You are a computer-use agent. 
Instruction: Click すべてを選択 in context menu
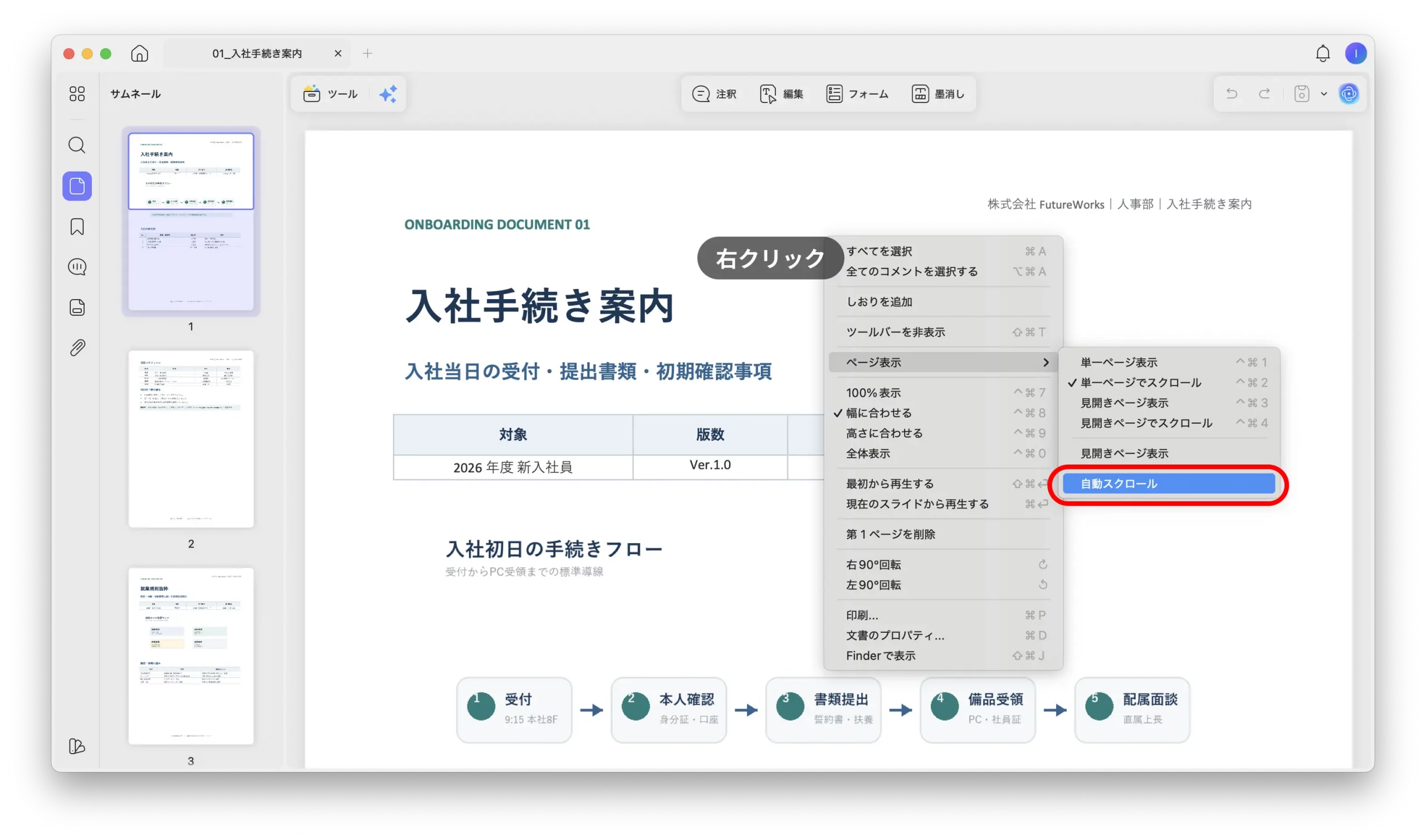[942, 251]
